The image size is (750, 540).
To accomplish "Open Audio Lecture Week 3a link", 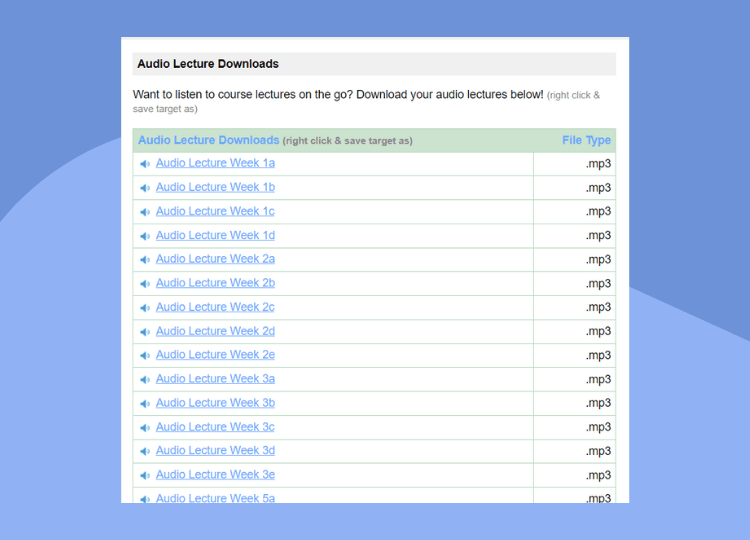I will tap(215, 379).
